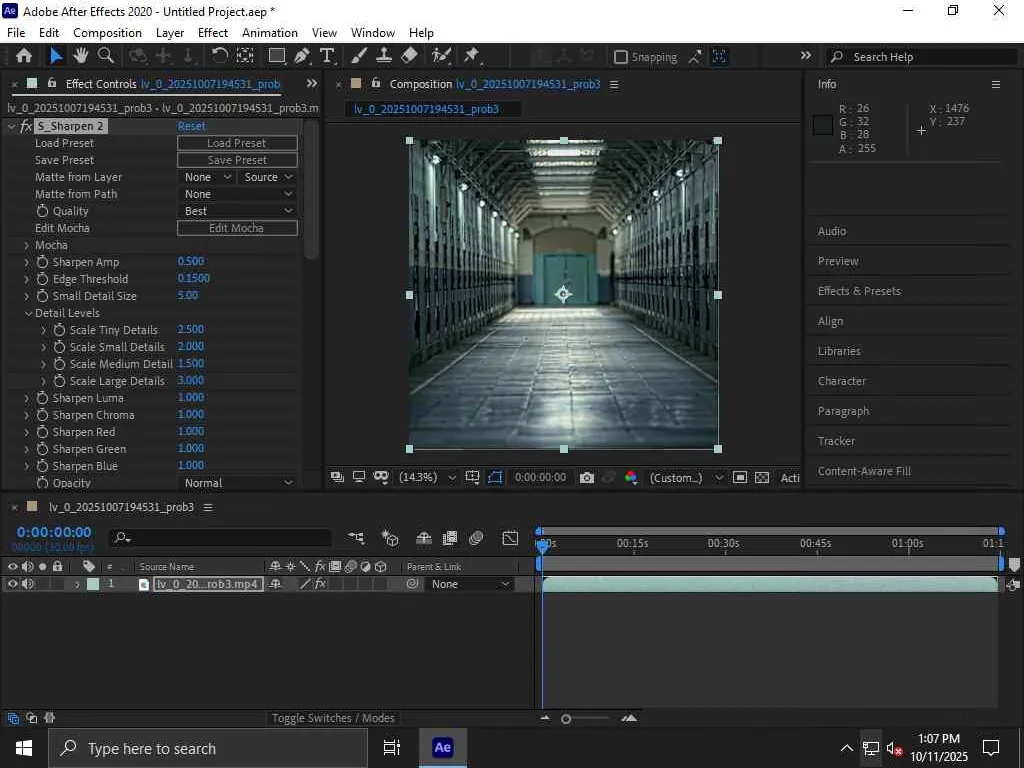
Task: Hide video for the lv_0_20...rob3.mp4 layer
Action: 13,584
